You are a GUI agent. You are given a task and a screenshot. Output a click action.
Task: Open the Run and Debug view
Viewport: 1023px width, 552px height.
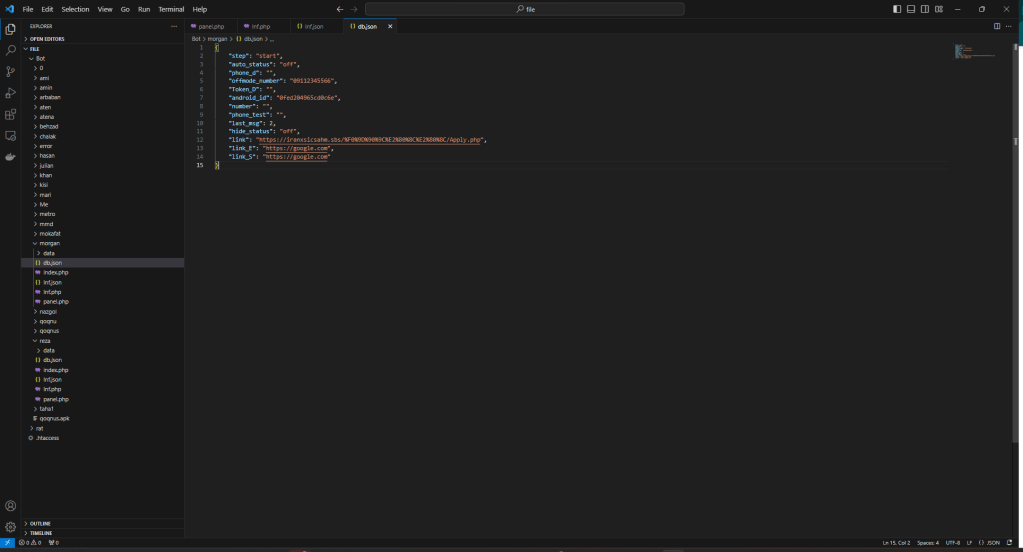(10, 93)
